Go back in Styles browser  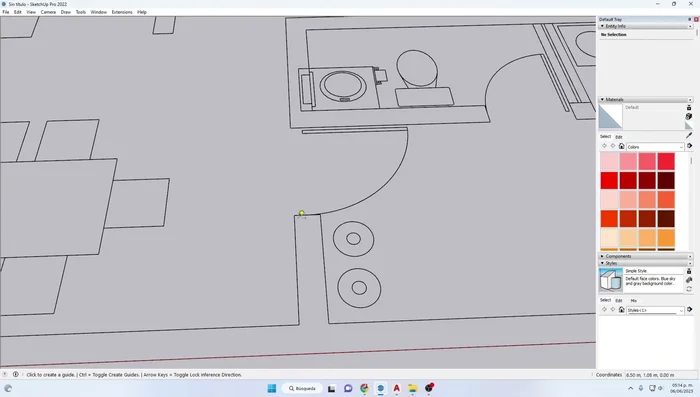604,309
